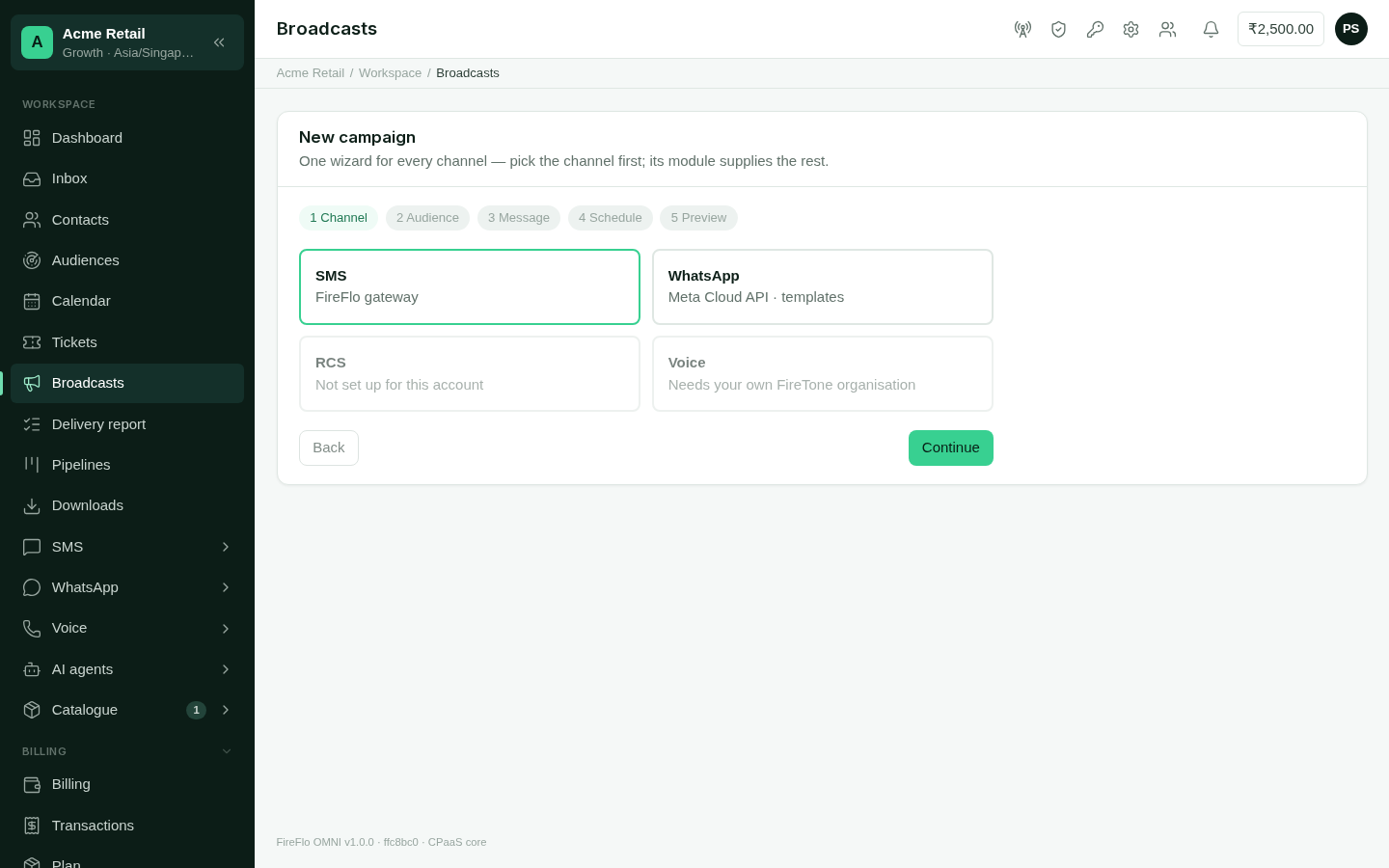
Task: Open the PS user avatar menu
Action: click(x=1351, y=29)
